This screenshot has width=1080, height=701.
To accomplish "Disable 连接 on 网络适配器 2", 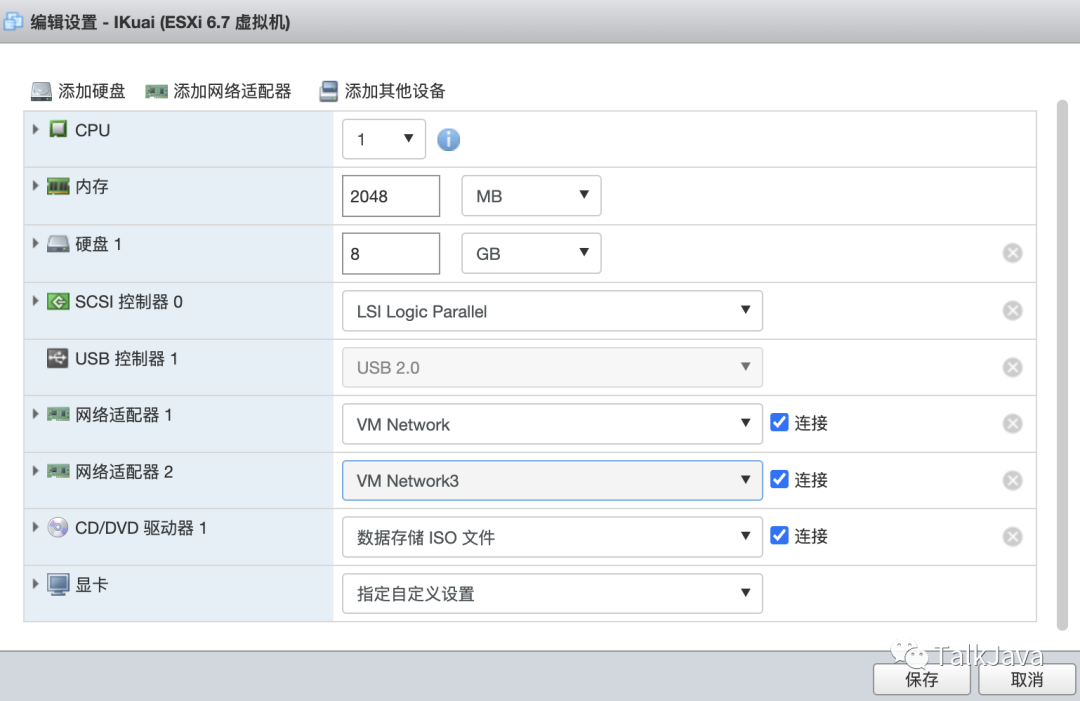I will (x=779, y=479).
